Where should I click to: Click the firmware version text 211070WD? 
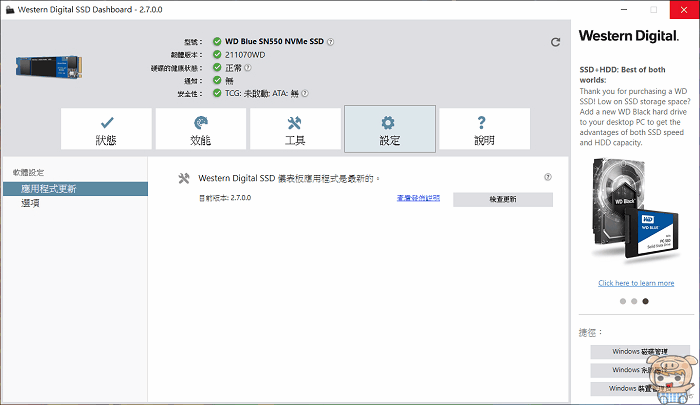(x=245, y=55)
